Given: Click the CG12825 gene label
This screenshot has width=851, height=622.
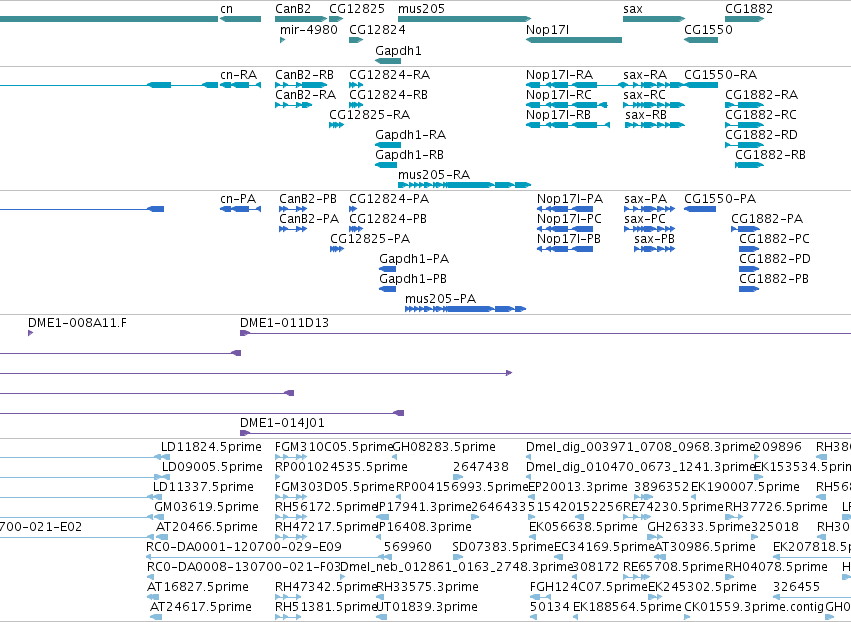Looking at the screenshot, I should click(357, 9).
